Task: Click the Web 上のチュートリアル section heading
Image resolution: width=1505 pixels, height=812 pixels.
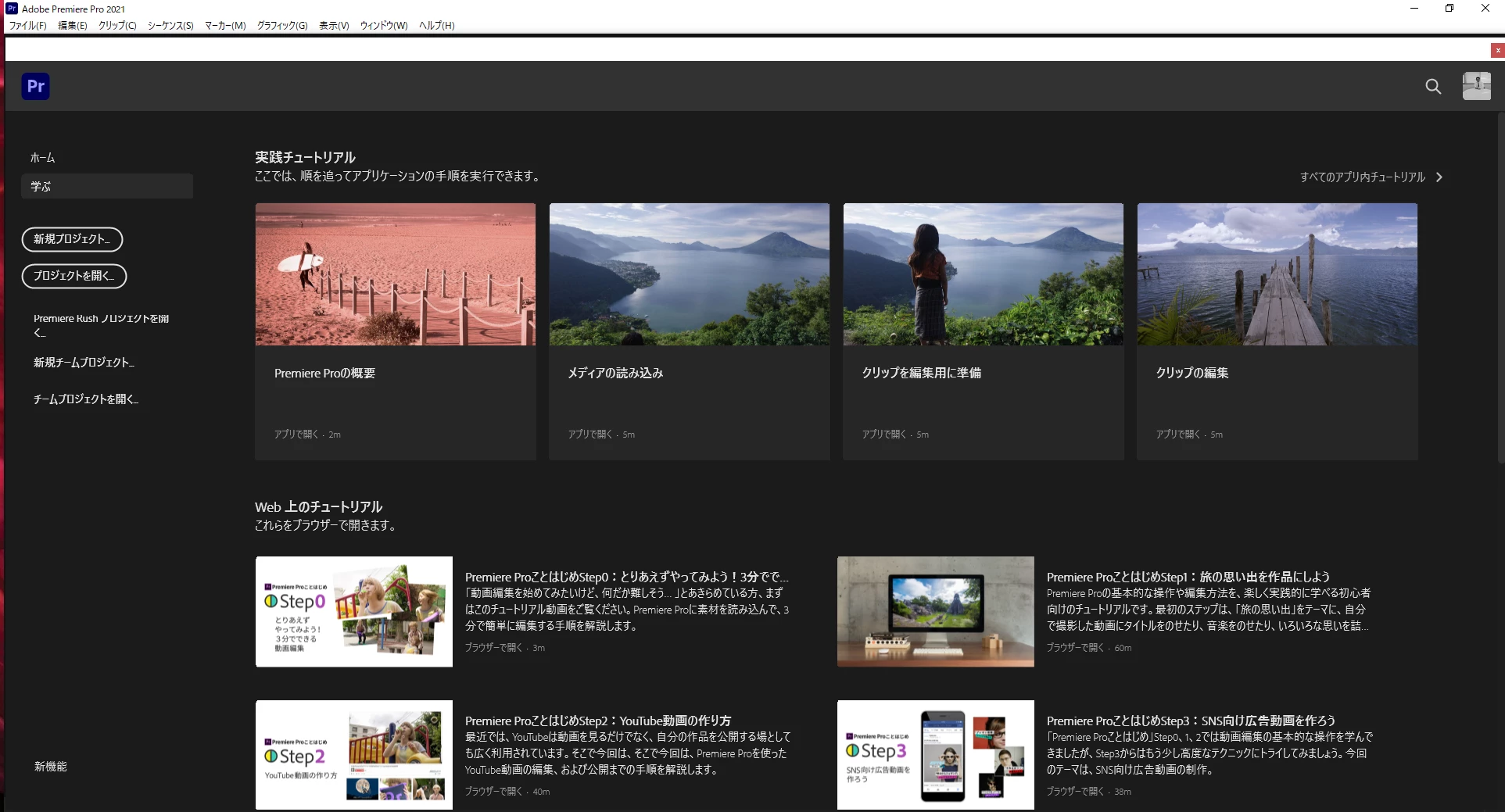Action: [x=318, y=507]
